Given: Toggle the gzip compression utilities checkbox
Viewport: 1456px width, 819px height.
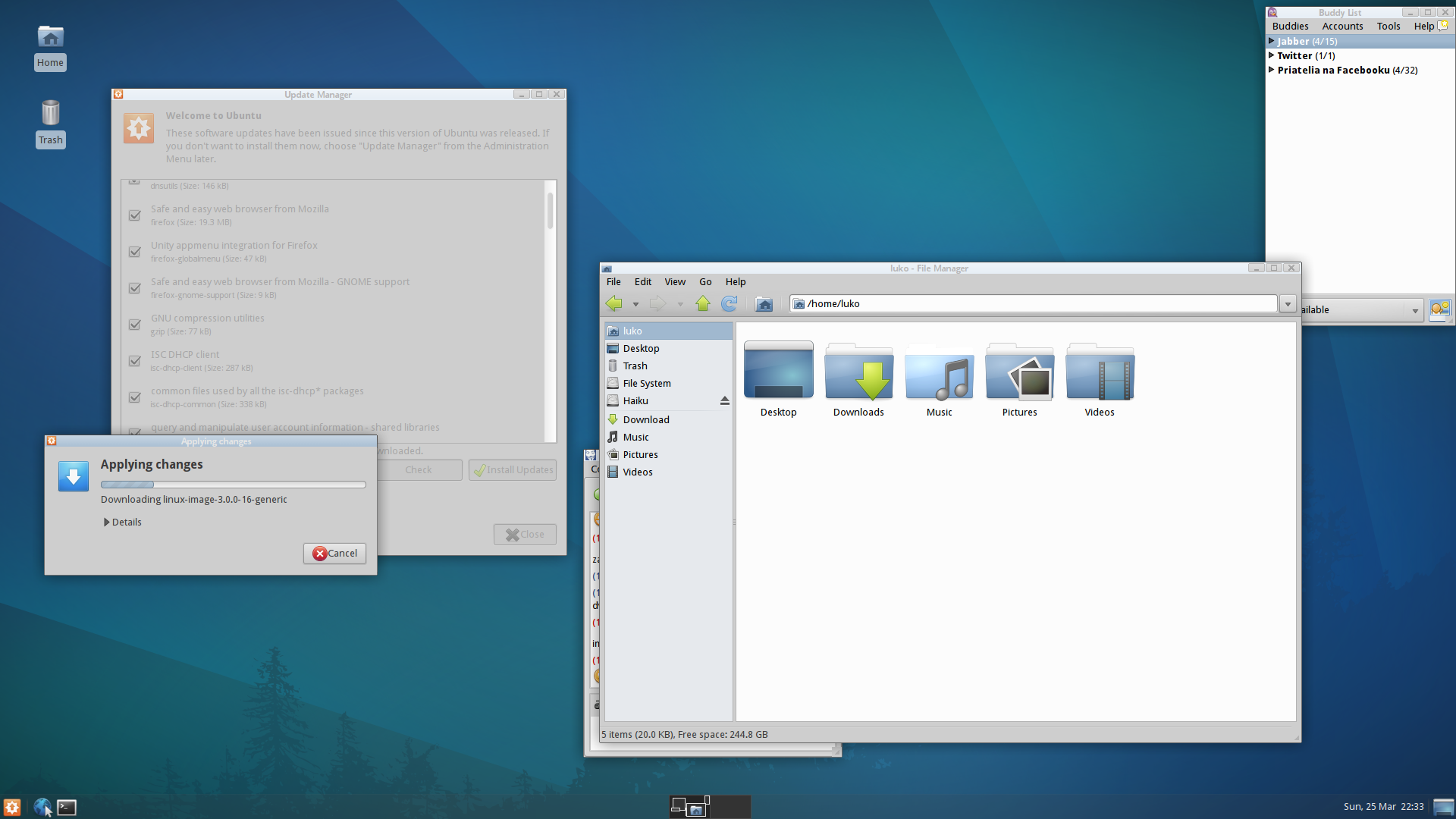Looking at the screenshot, I should tap(135, 325).
